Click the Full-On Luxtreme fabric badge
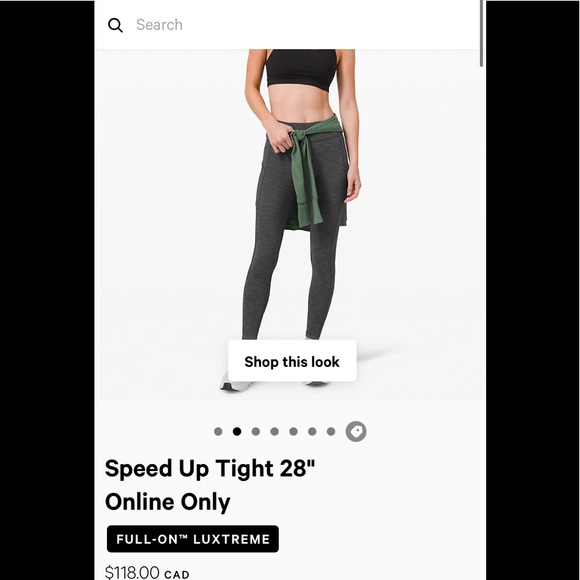The image size is (580, 580). (x=193, y=539)
